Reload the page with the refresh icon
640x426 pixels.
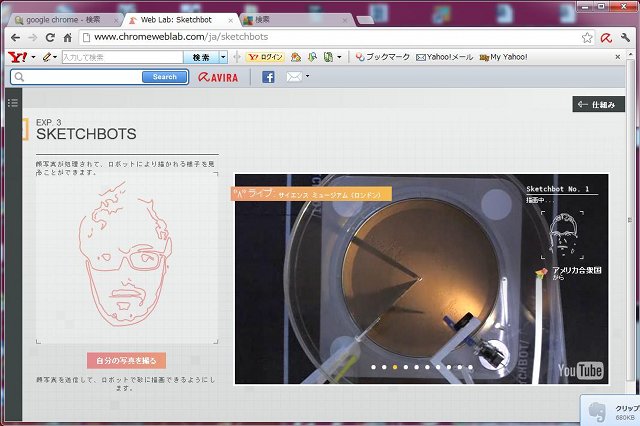point(50,38)
